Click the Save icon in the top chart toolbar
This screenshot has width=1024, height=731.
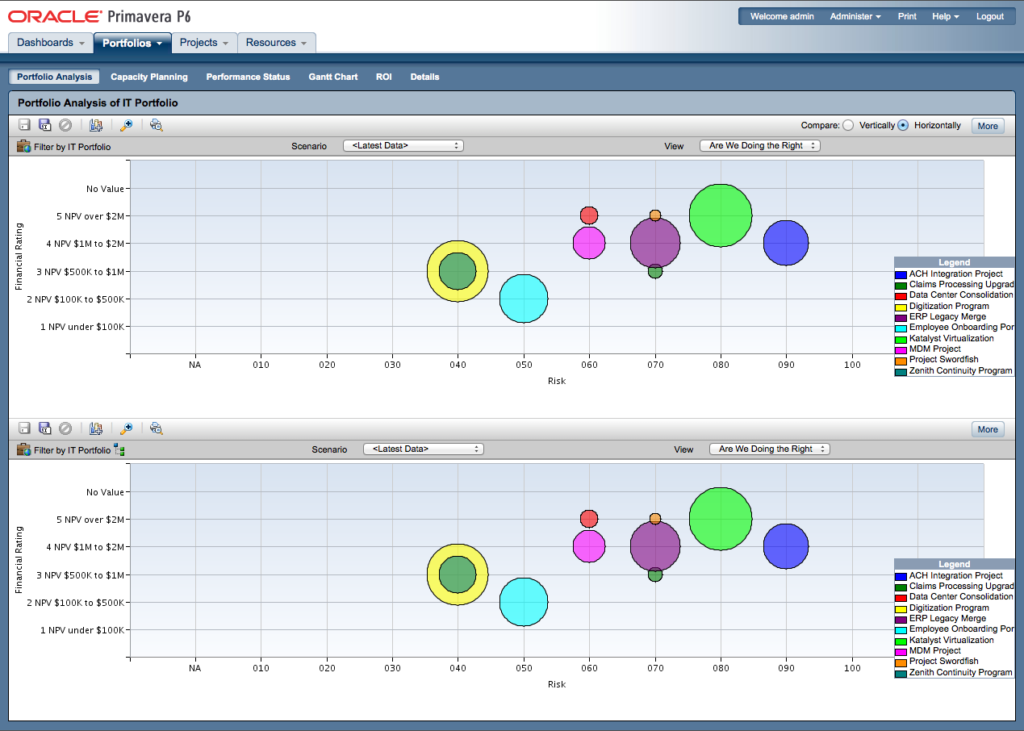[24, 125]
